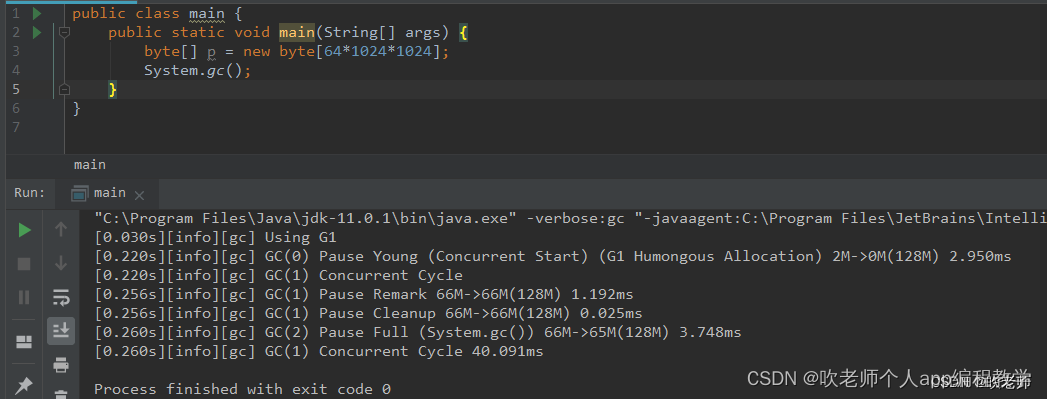Click line number 3 in gutter
Viewport: 1047px width, 399px height.
pyautogui.click(x=16, y=51)
